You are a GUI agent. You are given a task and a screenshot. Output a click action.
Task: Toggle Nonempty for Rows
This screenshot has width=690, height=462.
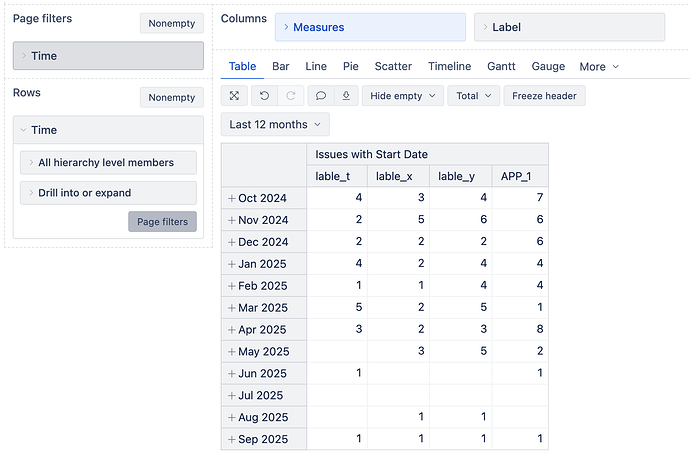(x=172, y=97)
